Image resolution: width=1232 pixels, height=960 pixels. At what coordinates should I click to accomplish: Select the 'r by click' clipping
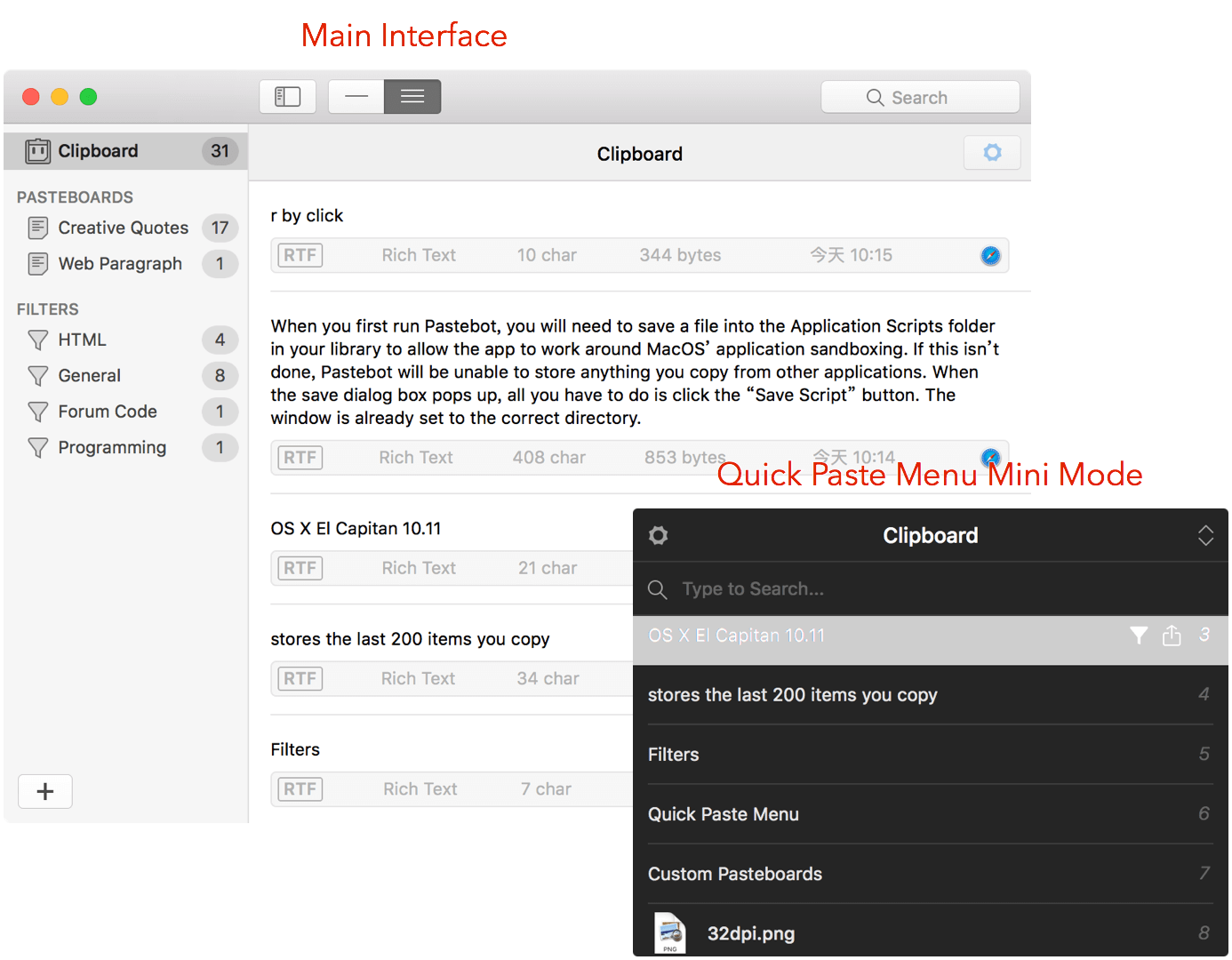(640, 237)
